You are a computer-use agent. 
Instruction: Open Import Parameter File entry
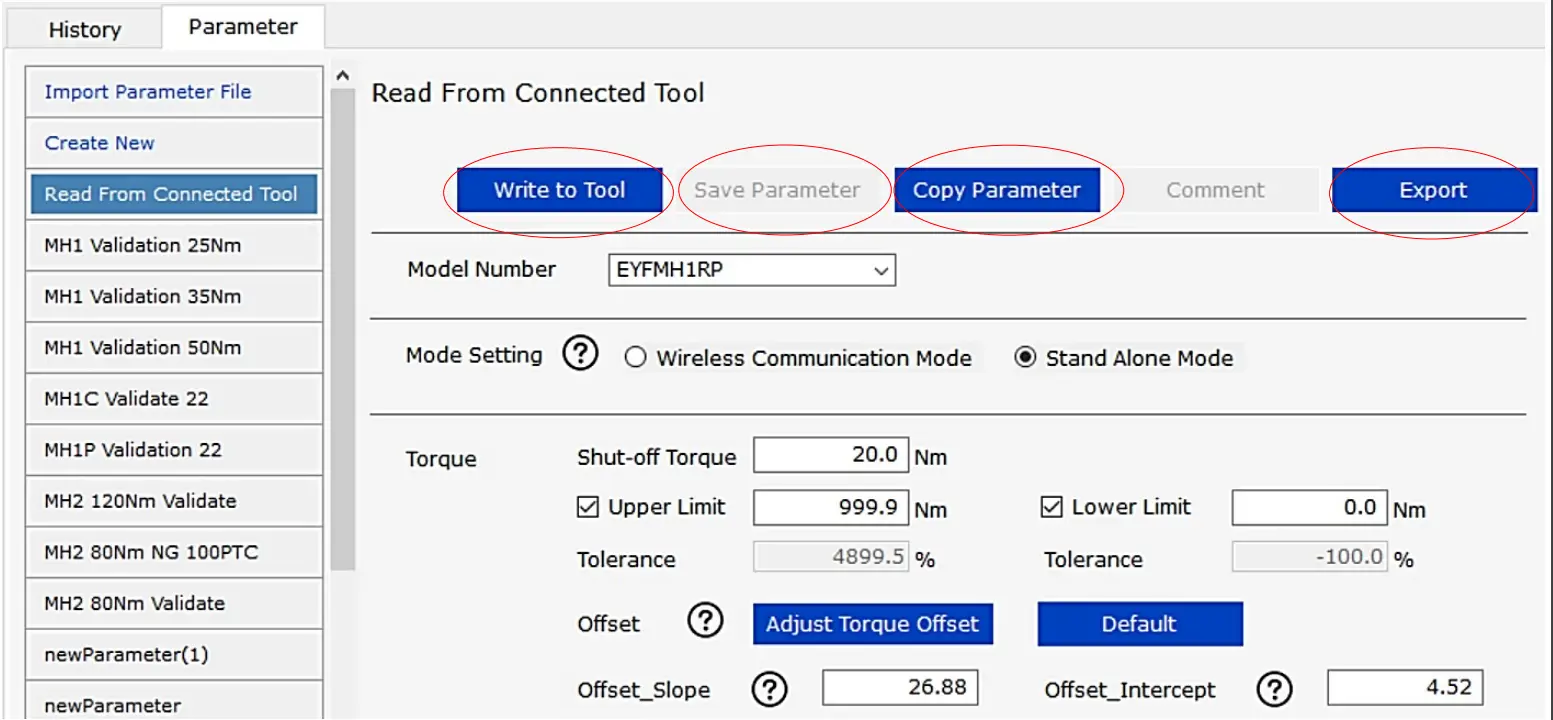pos(148,92)
